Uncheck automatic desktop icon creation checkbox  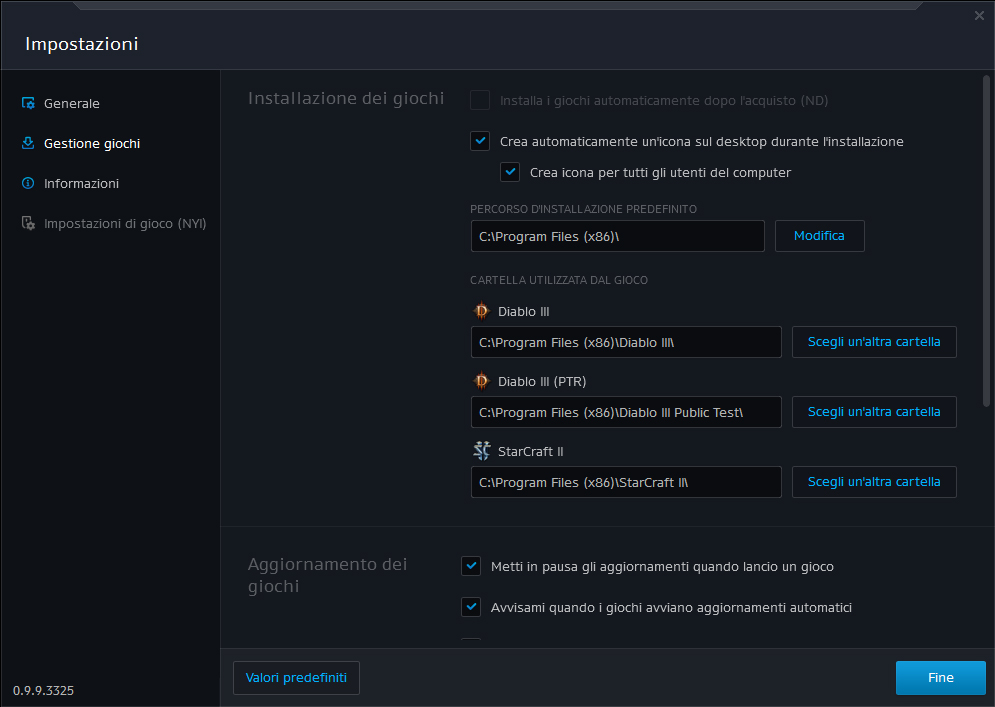coord(480,141)
